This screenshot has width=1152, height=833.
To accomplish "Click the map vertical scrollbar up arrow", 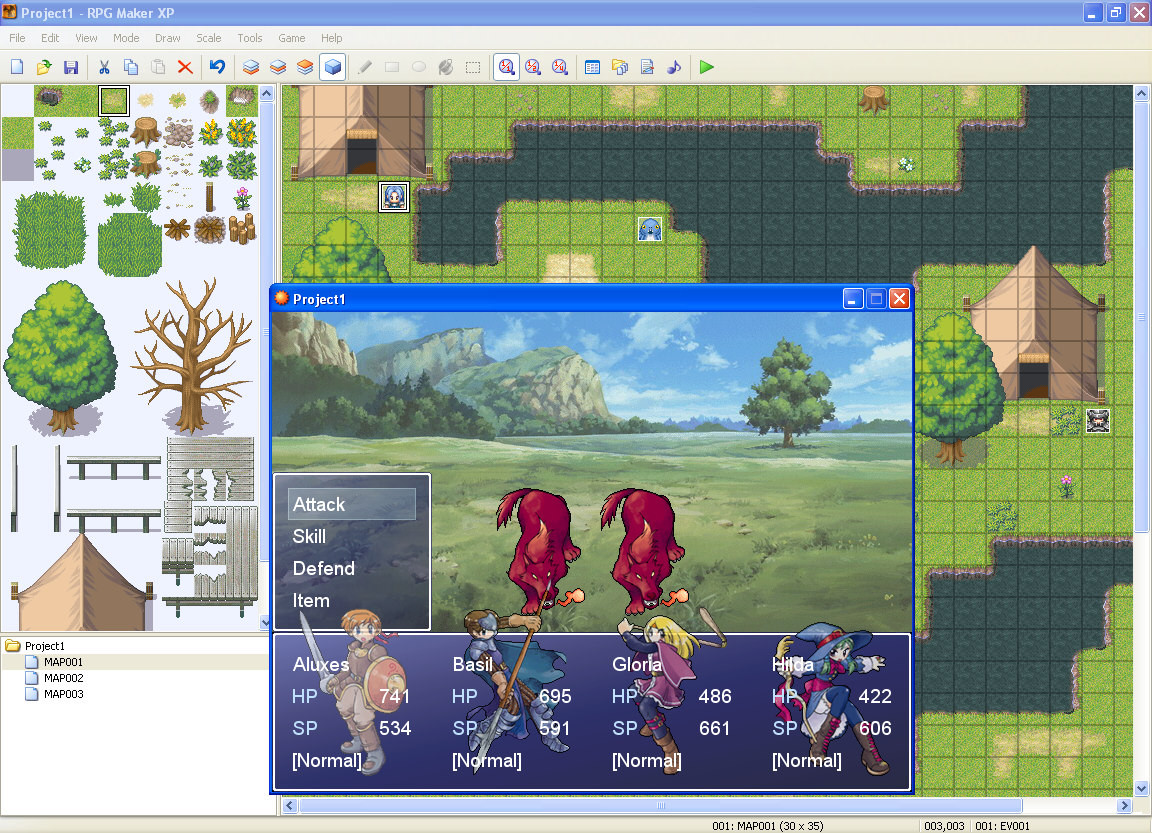I will tap(1142, 93).
